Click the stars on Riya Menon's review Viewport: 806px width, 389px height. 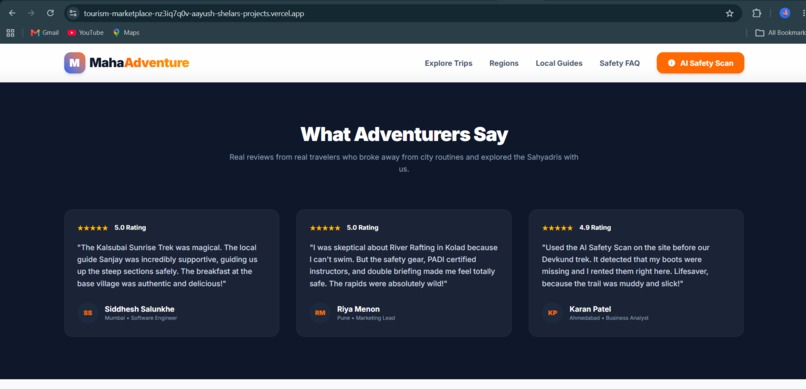tap(325, 228)
